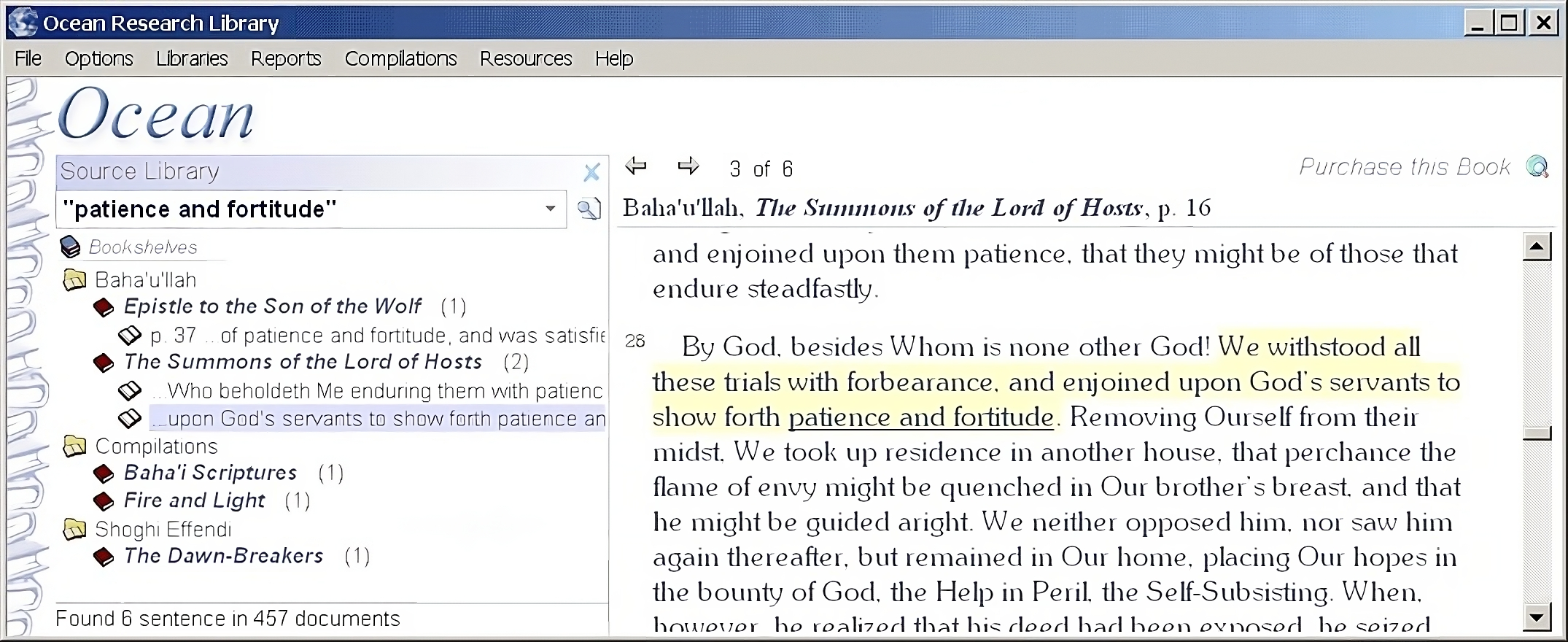Click the scrollbar down arrow in reading pane
1568x642 pixels.
[1537, 618]
